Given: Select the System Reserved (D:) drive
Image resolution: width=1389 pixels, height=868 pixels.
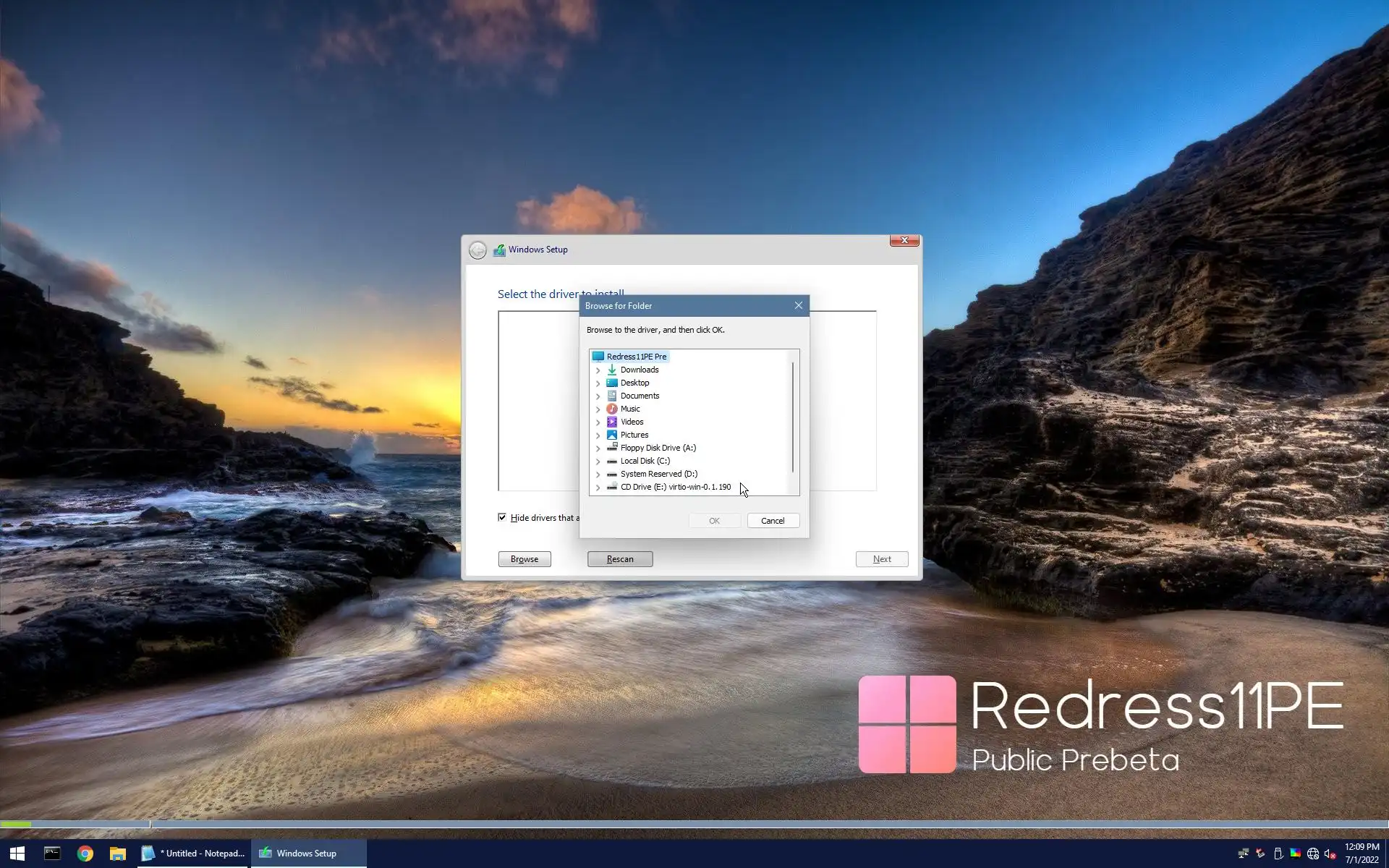Looking at the screenshot, I should click(658, 474).
